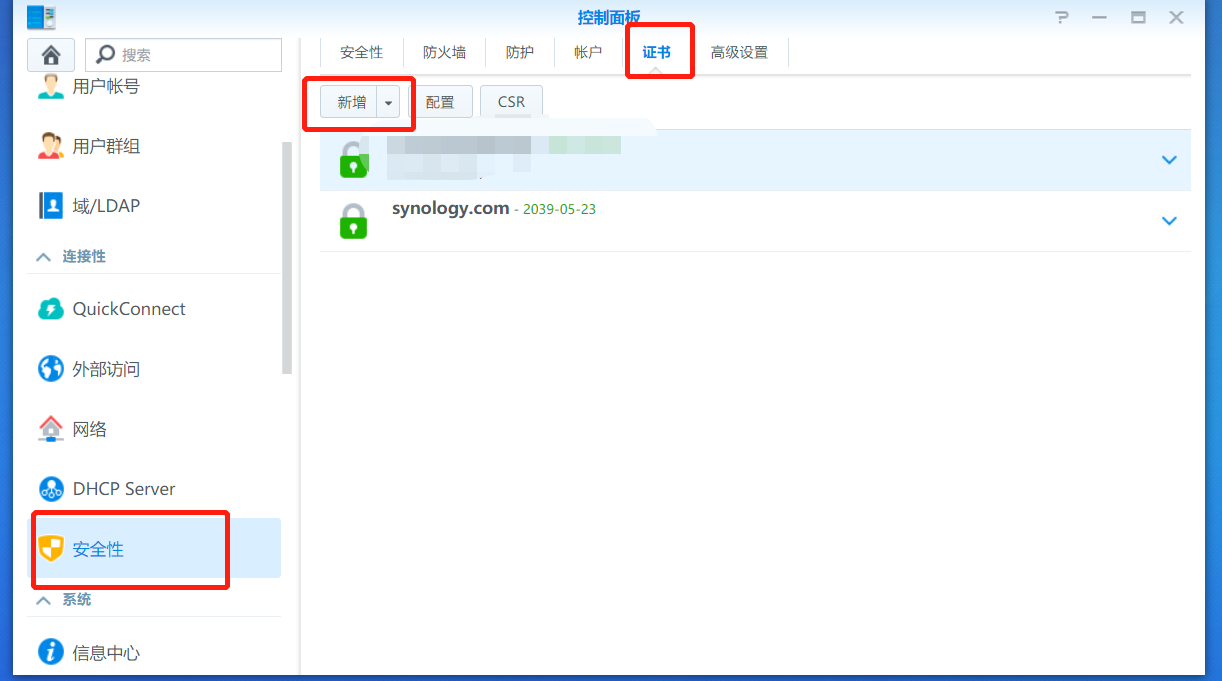Open the DHCP Server icon
The height and width of the screenshot is (681, 1222).
[50, 489]
